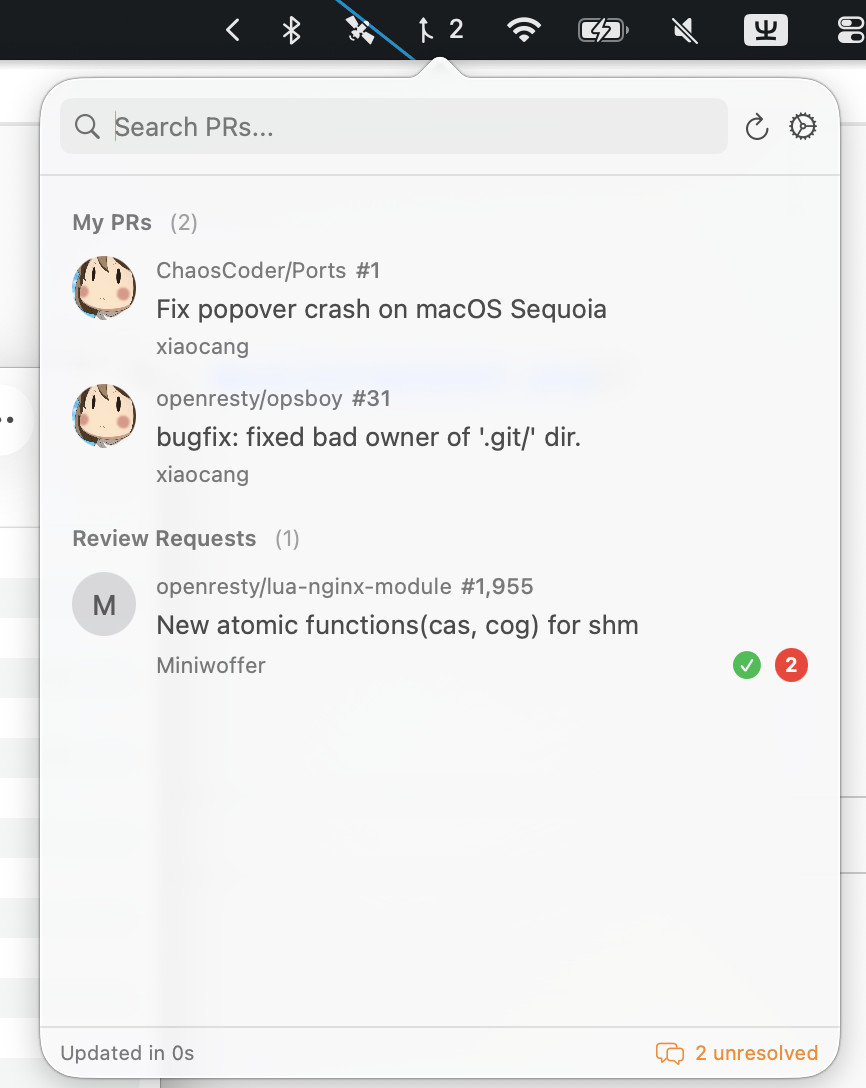The width and height of the screenshot is (866, 1088).
Task: Click the Wi-Fi icon in menu bar
Action: coord(524,30)
